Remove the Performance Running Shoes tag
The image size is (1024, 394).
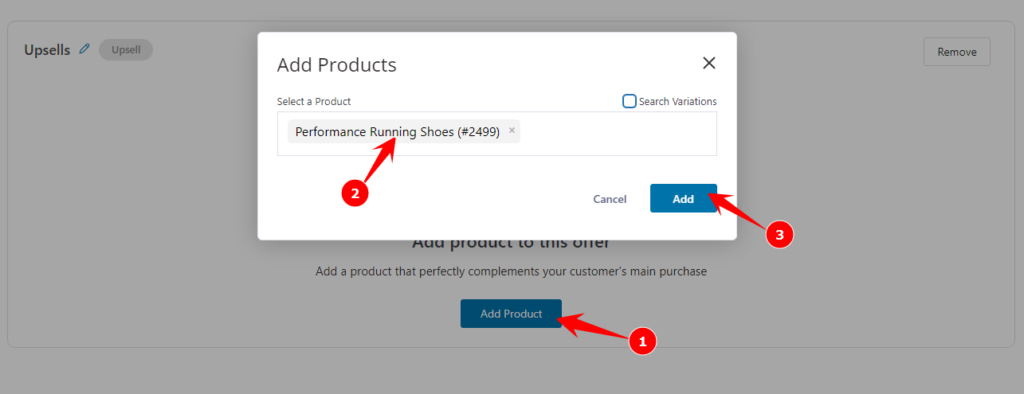tap(512, 131)
